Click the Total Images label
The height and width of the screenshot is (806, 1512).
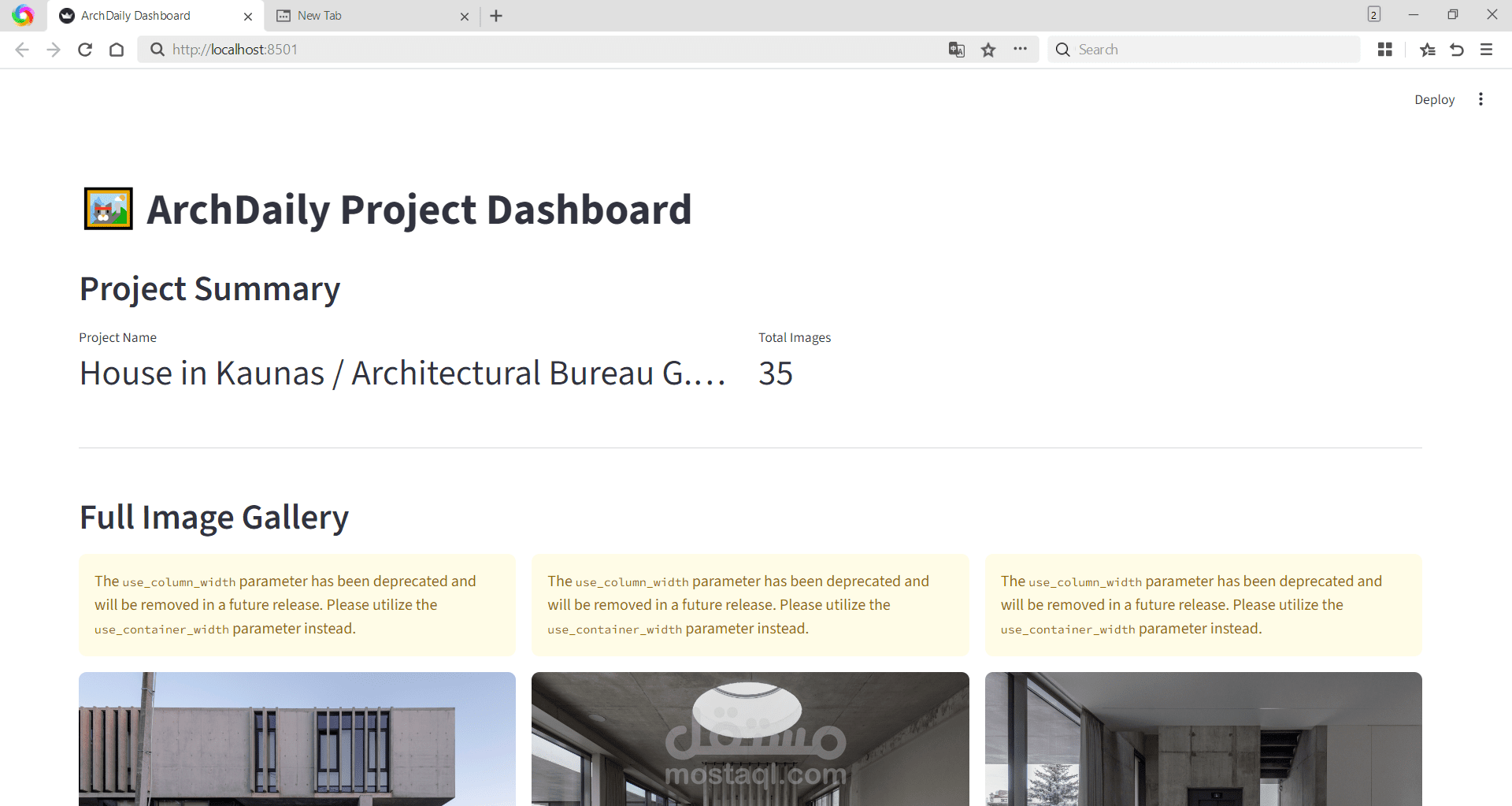coord(795,337)
